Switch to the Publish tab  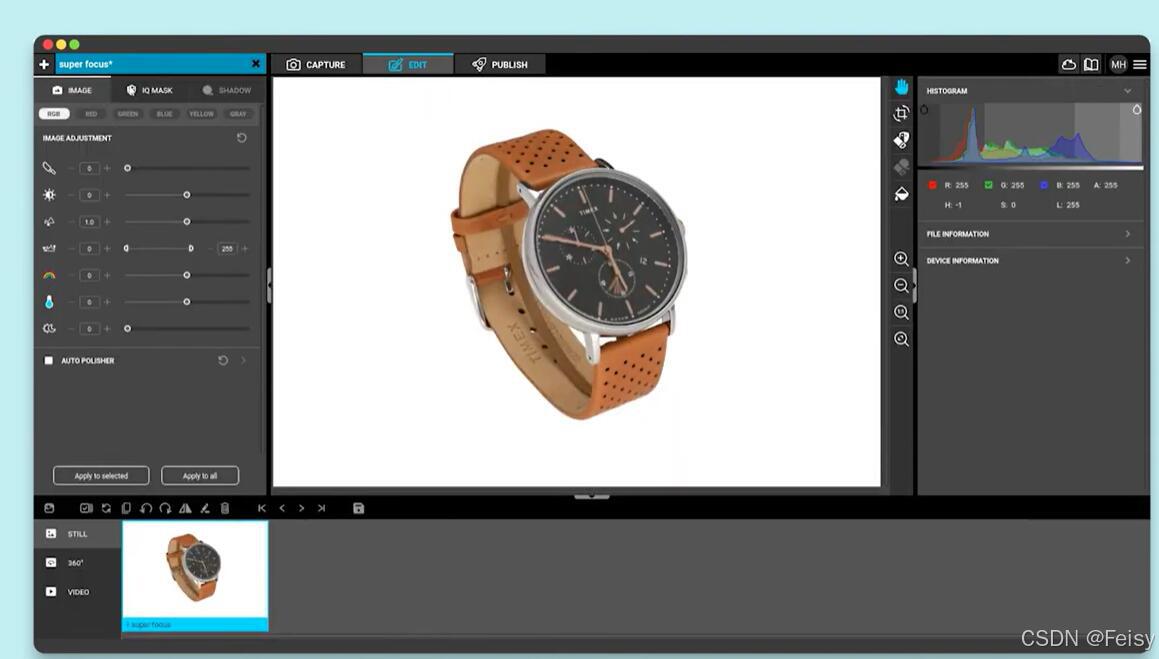click(500, 65)
